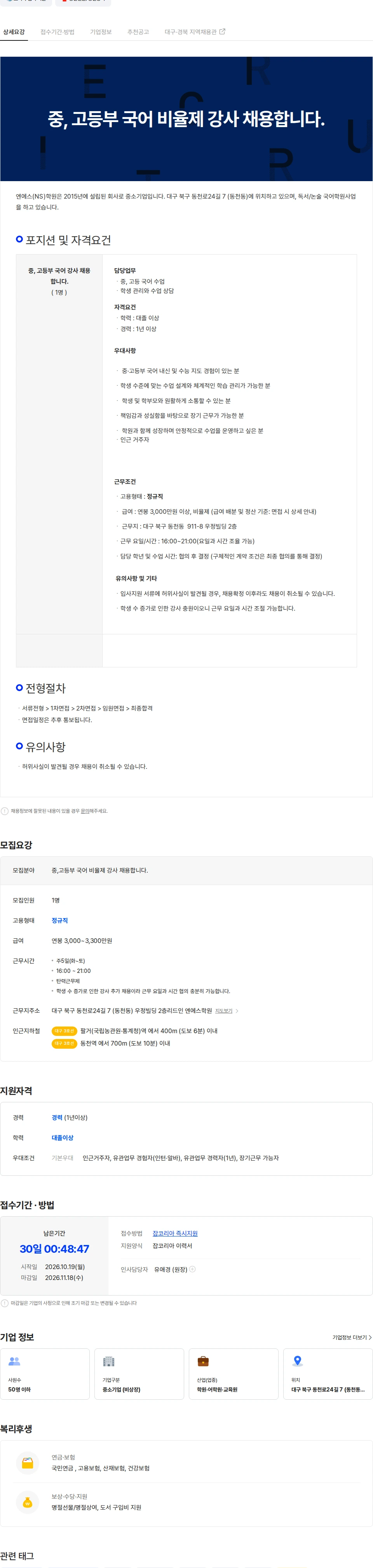Click the info icon beside 마감일 notice
The height and width of the screenshot is (1568, 373).
click(x=5, y=1303)
